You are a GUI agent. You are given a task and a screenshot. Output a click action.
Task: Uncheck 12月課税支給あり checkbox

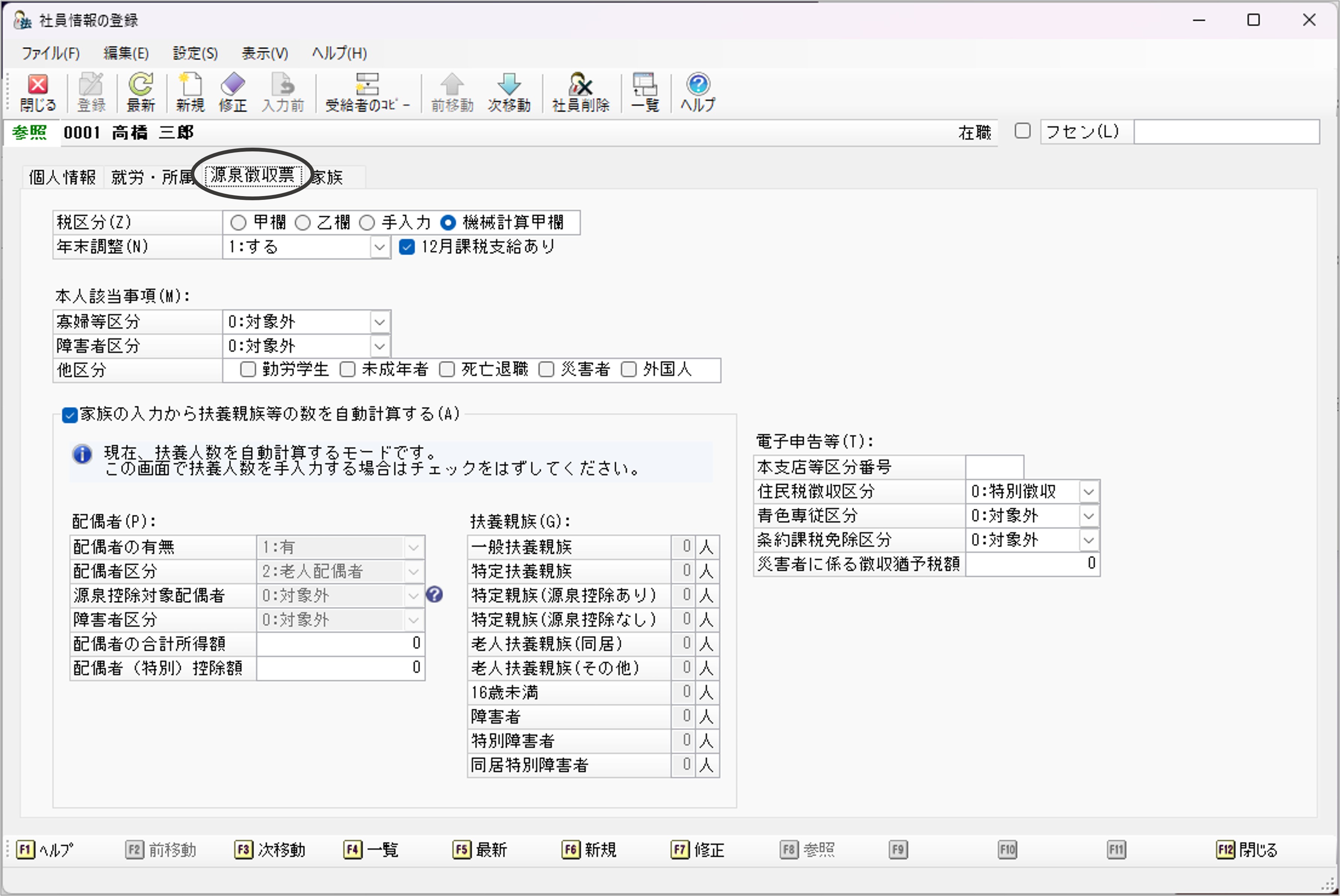point(406,247)
